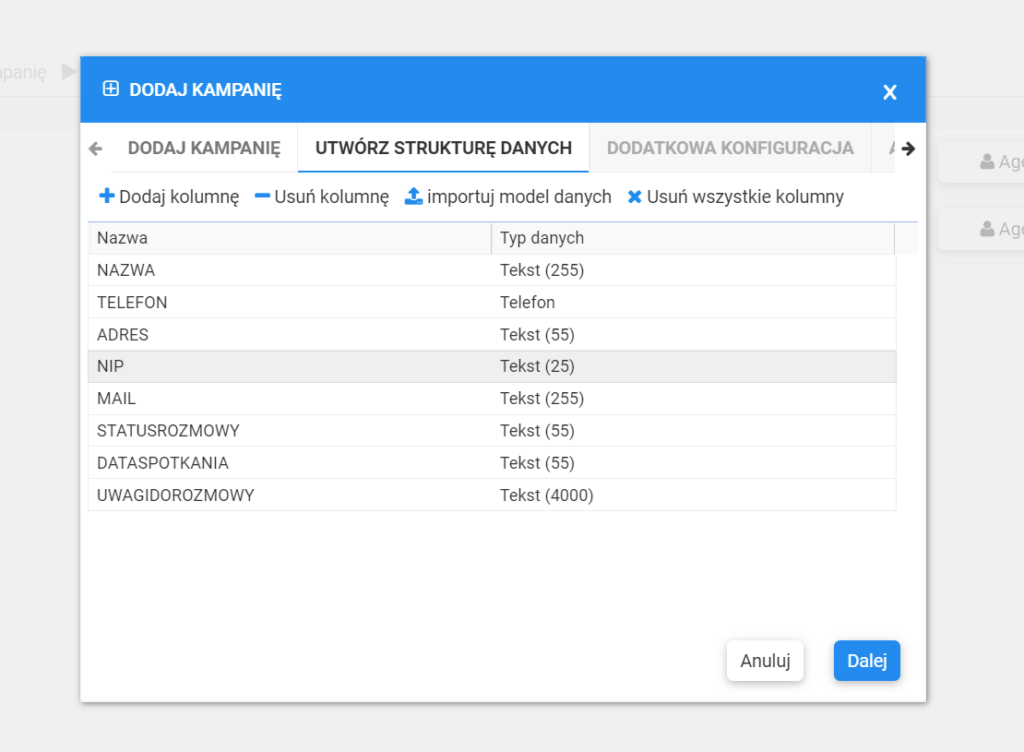Click the Tekst (55) type of ADRES
Screen dimensions: 1024x752
coord(537,334)
